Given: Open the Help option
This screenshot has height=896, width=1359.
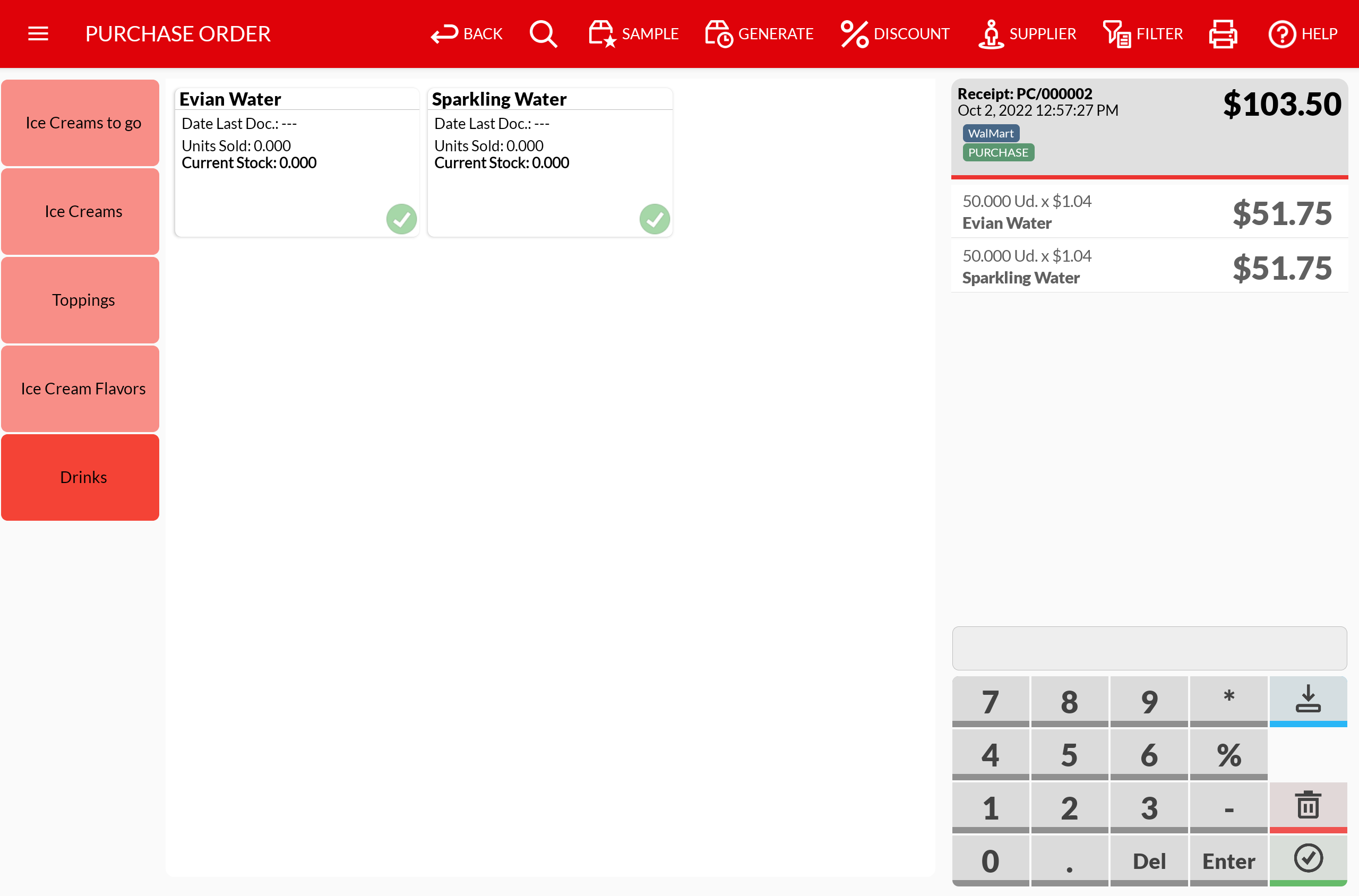Looking at the screenshot, I should click(1303, 34).
